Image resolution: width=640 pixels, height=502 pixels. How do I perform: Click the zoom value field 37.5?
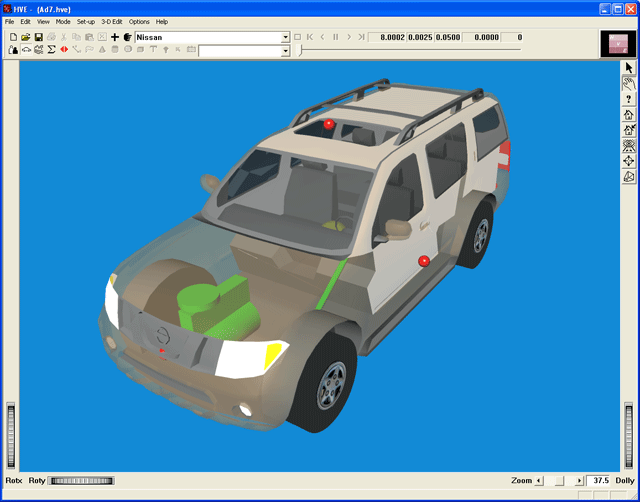tap(598, 481)
